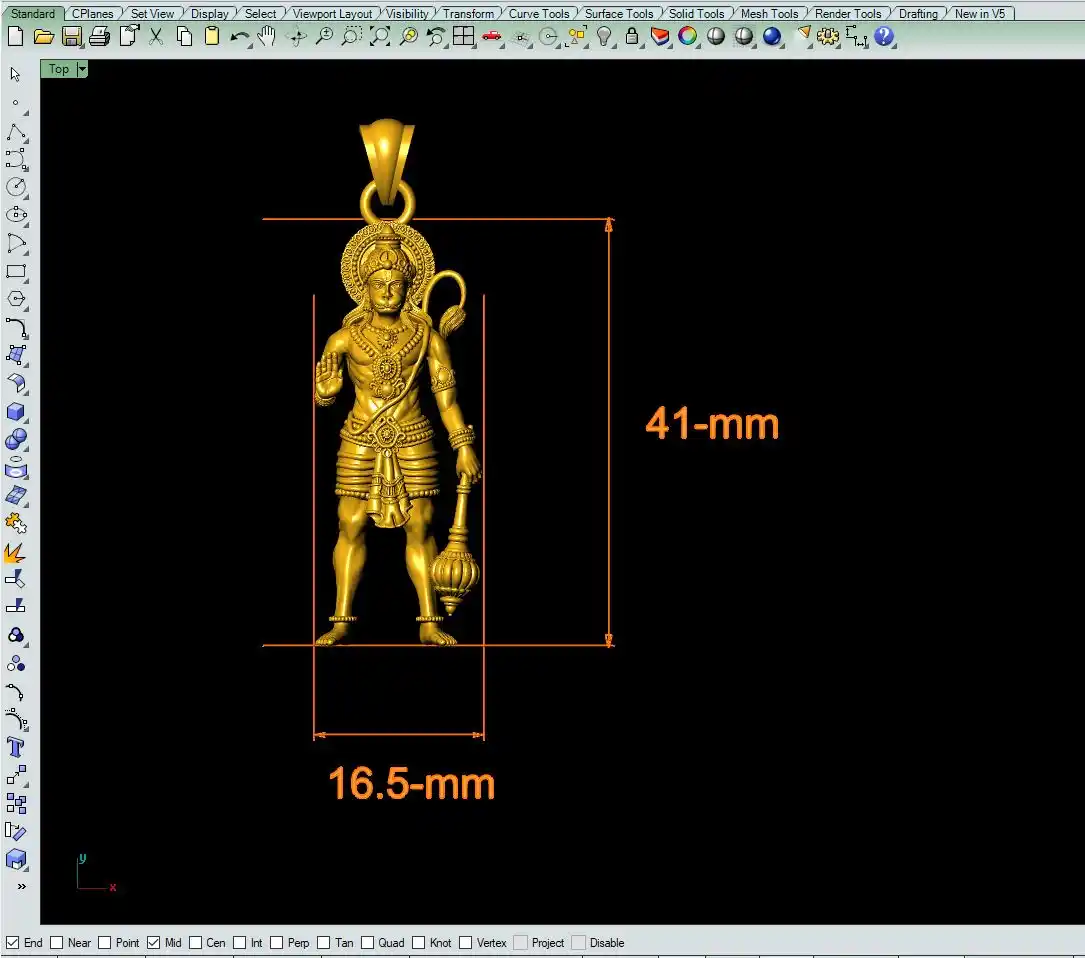Image resolution: width=1085 pixels, height=958 pixels.
Task: Click the Lock objects padlock icon
Action: tap(632, 37)
